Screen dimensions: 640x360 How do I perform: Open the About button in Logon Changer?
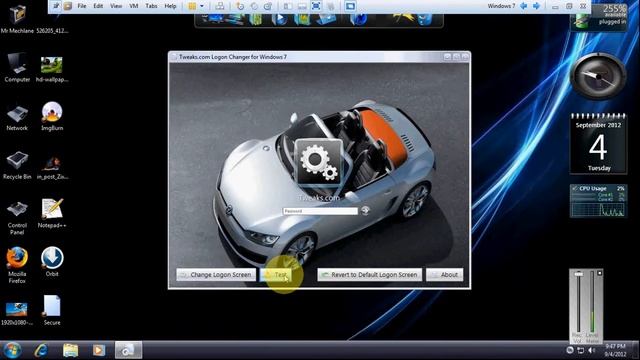click(445, 275)
